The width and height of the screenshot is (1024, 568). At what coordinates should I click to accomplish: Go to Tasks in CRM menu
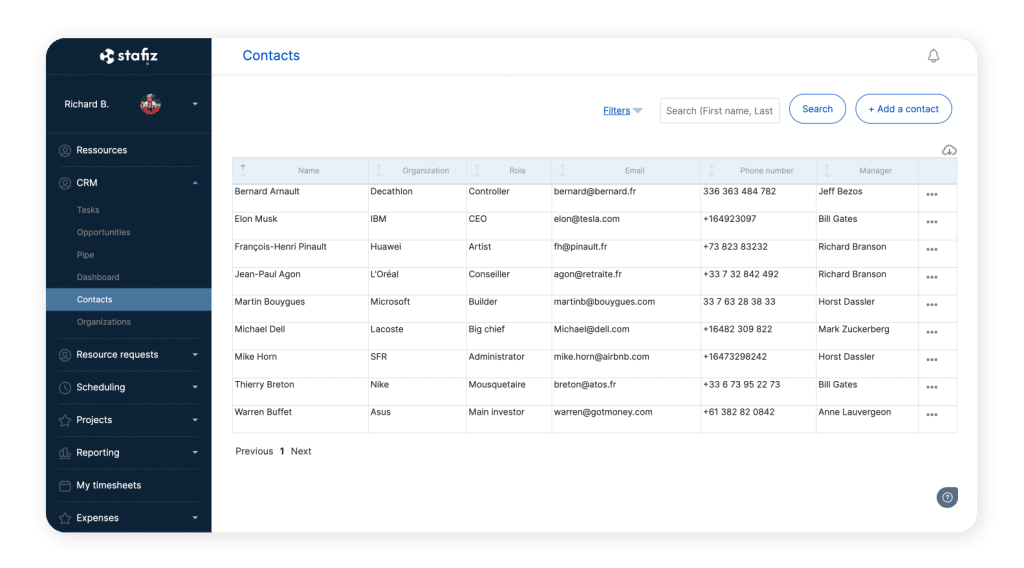point(88,210)
